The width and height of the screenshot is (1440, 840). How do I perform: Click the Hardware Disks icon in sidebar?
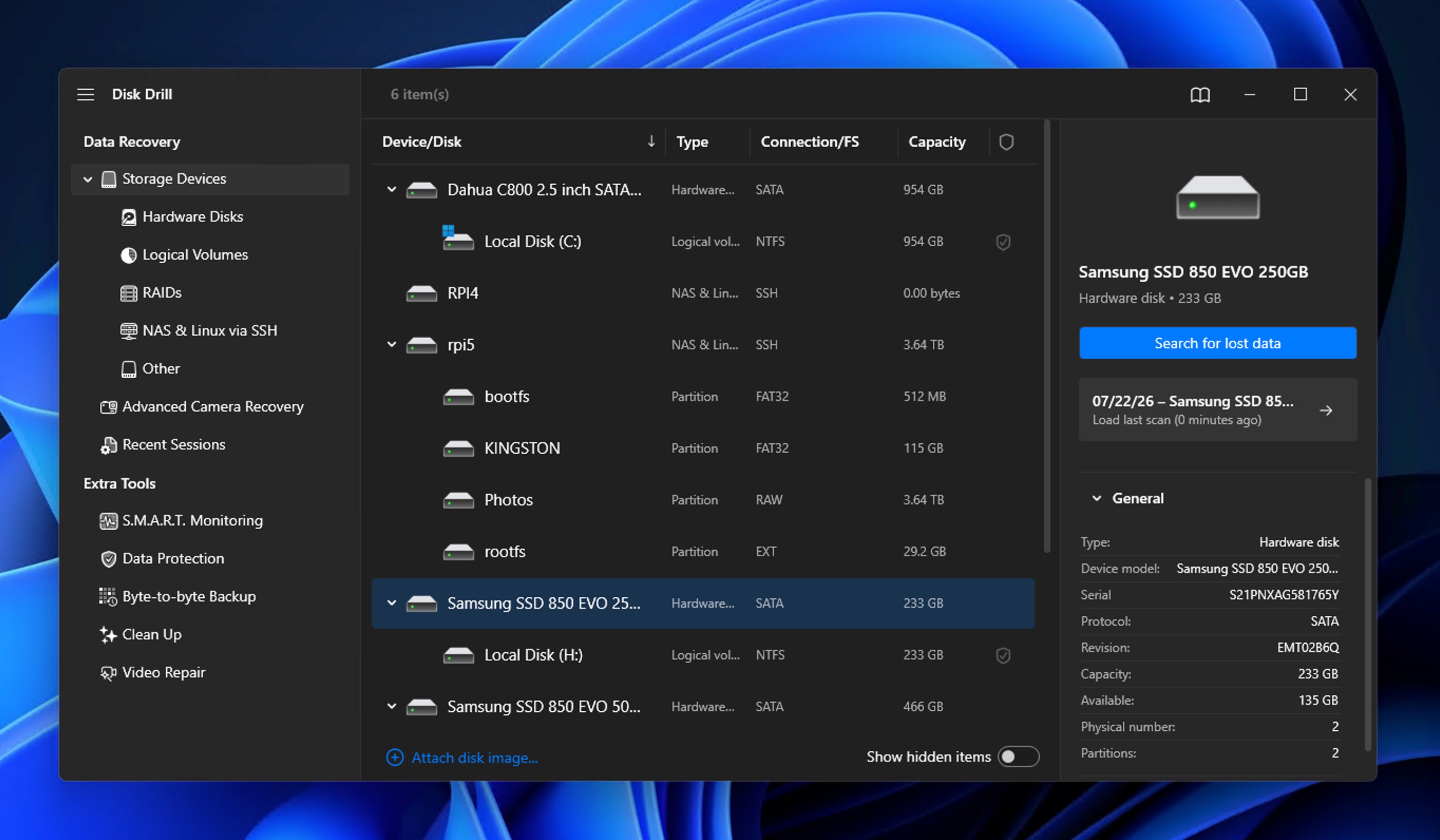point(129,217)
